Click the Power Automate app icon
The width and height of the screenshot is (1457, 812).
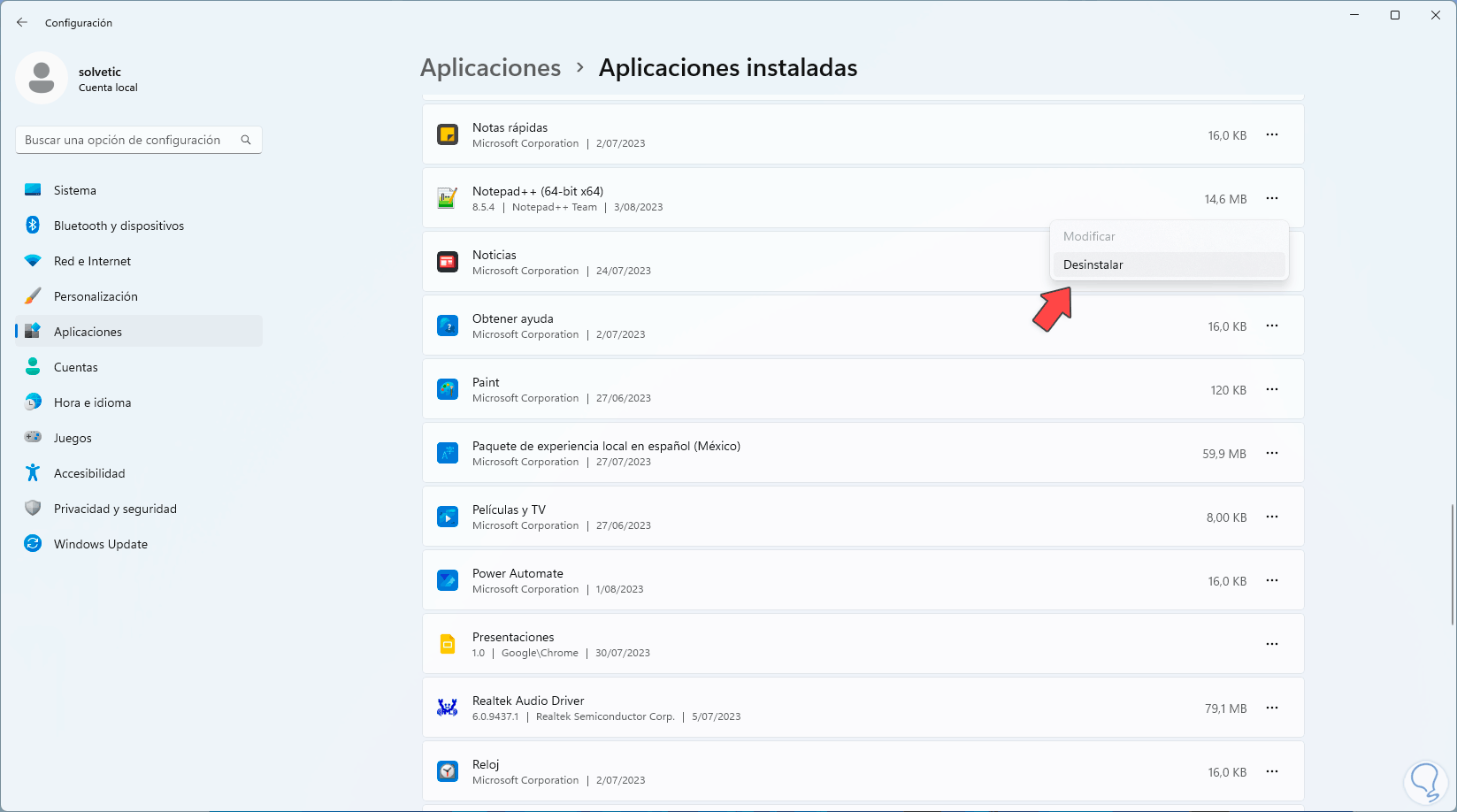[x=448, y=580]
